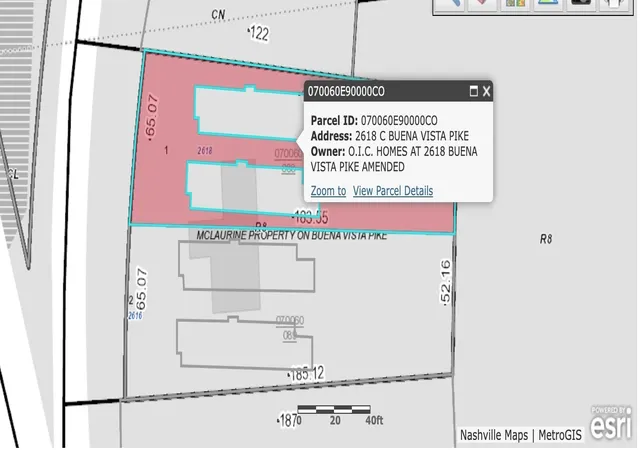Screen dimensions: 640x450
Task: Click the MCLAURINE PROPERTY ON BUENA VISTA PIKE label
Action: click(x=291, y=236)
